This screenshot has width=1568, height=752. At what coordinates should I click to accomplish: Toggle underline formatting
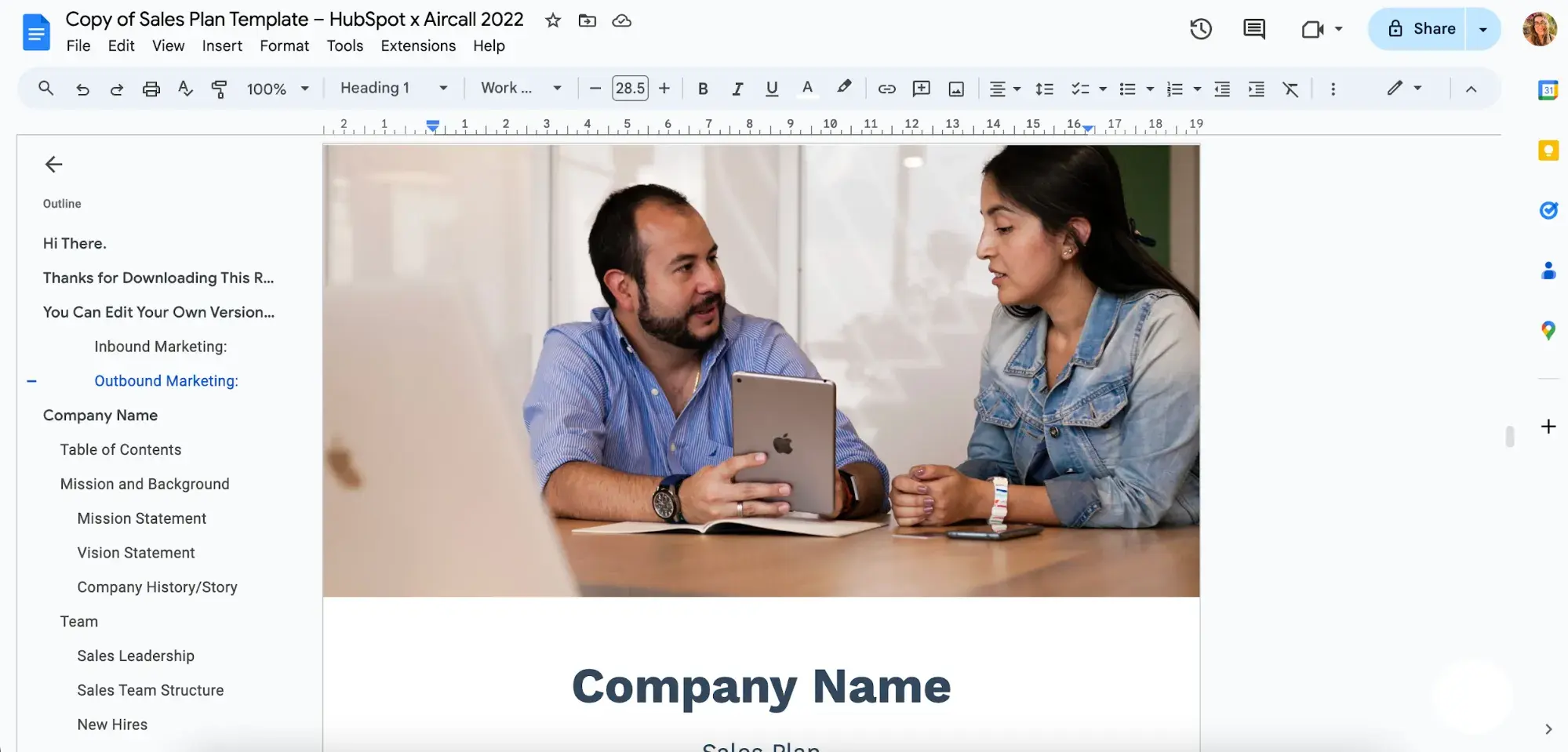(772, 89)
